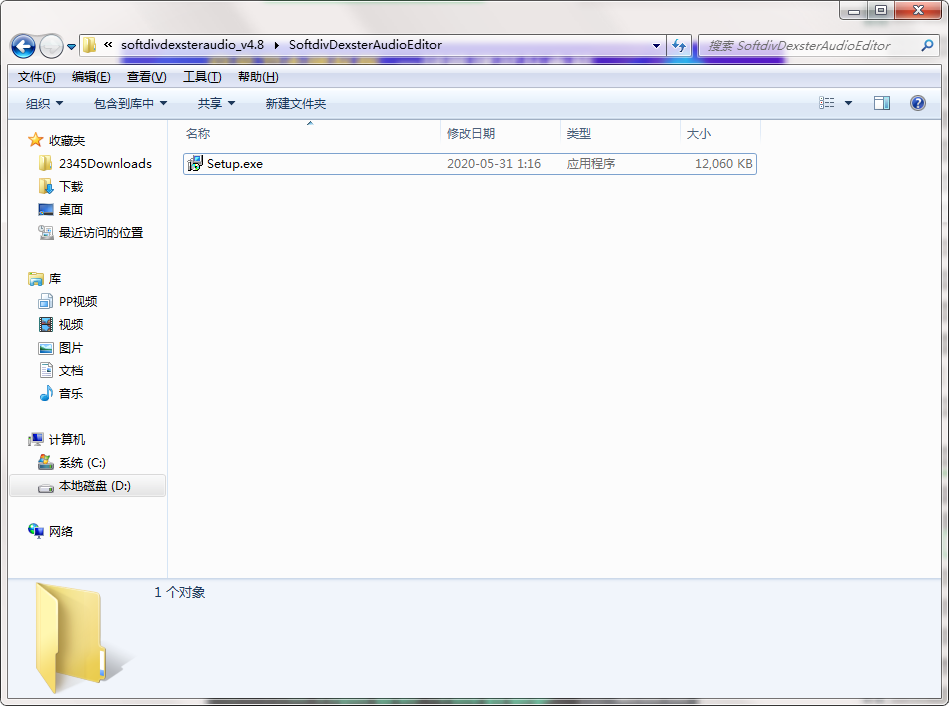This screenshot has height=706, width=949.
Task: Open 包含到库中 dropdown
Action: [x=130, y=104]
